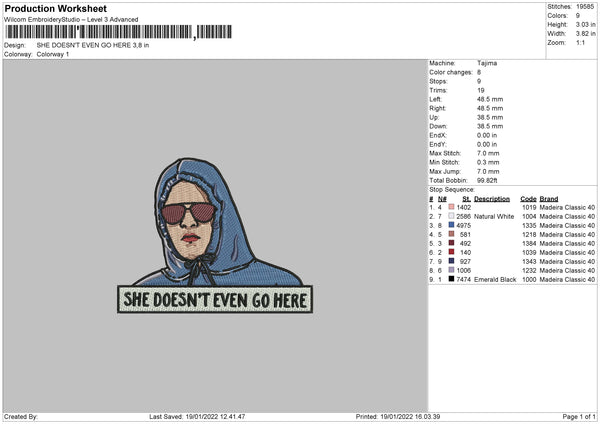Click the lavender swatch for code 1232

[452, 270]
